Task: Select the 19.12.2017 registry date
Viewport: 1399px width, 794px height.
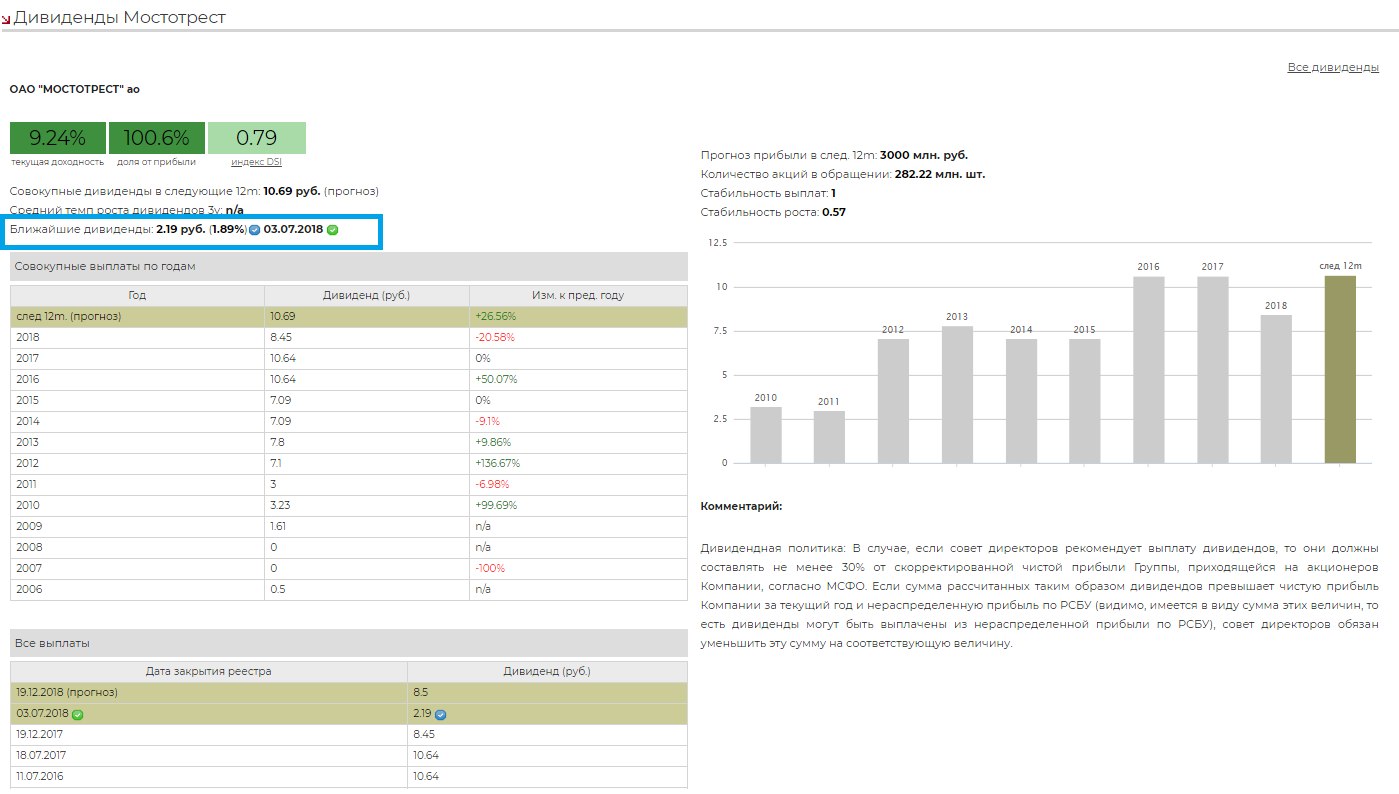Action: coord(209,734)
